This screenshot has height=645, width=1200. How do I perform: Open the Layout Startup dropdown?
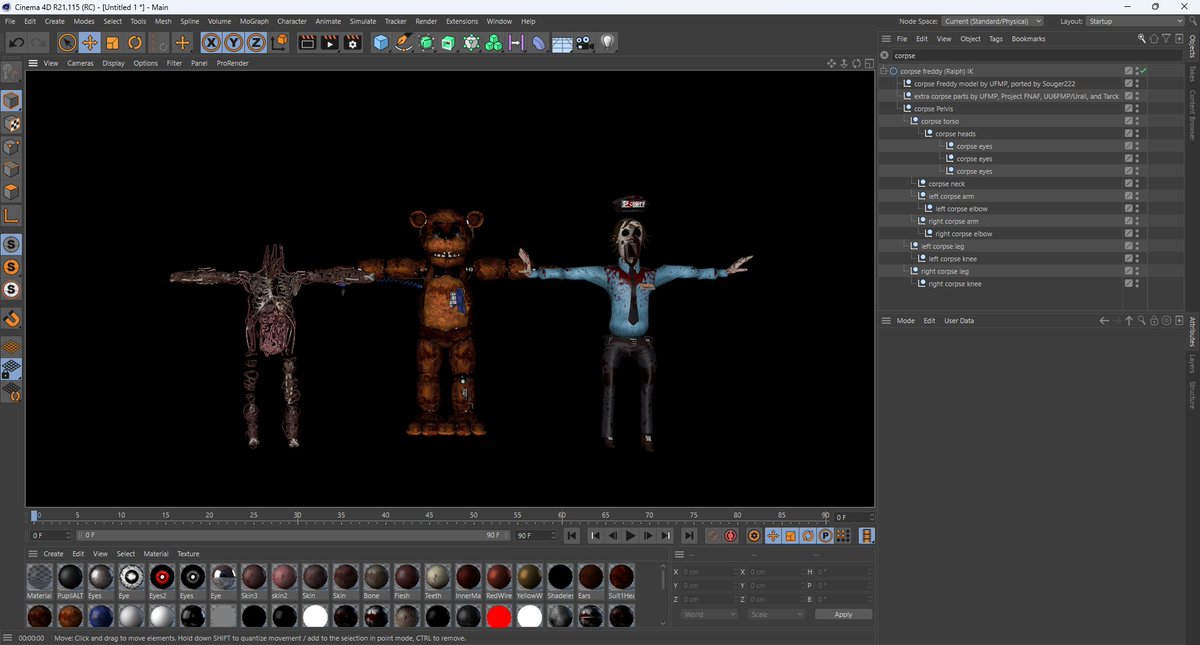click(1134, 21)
